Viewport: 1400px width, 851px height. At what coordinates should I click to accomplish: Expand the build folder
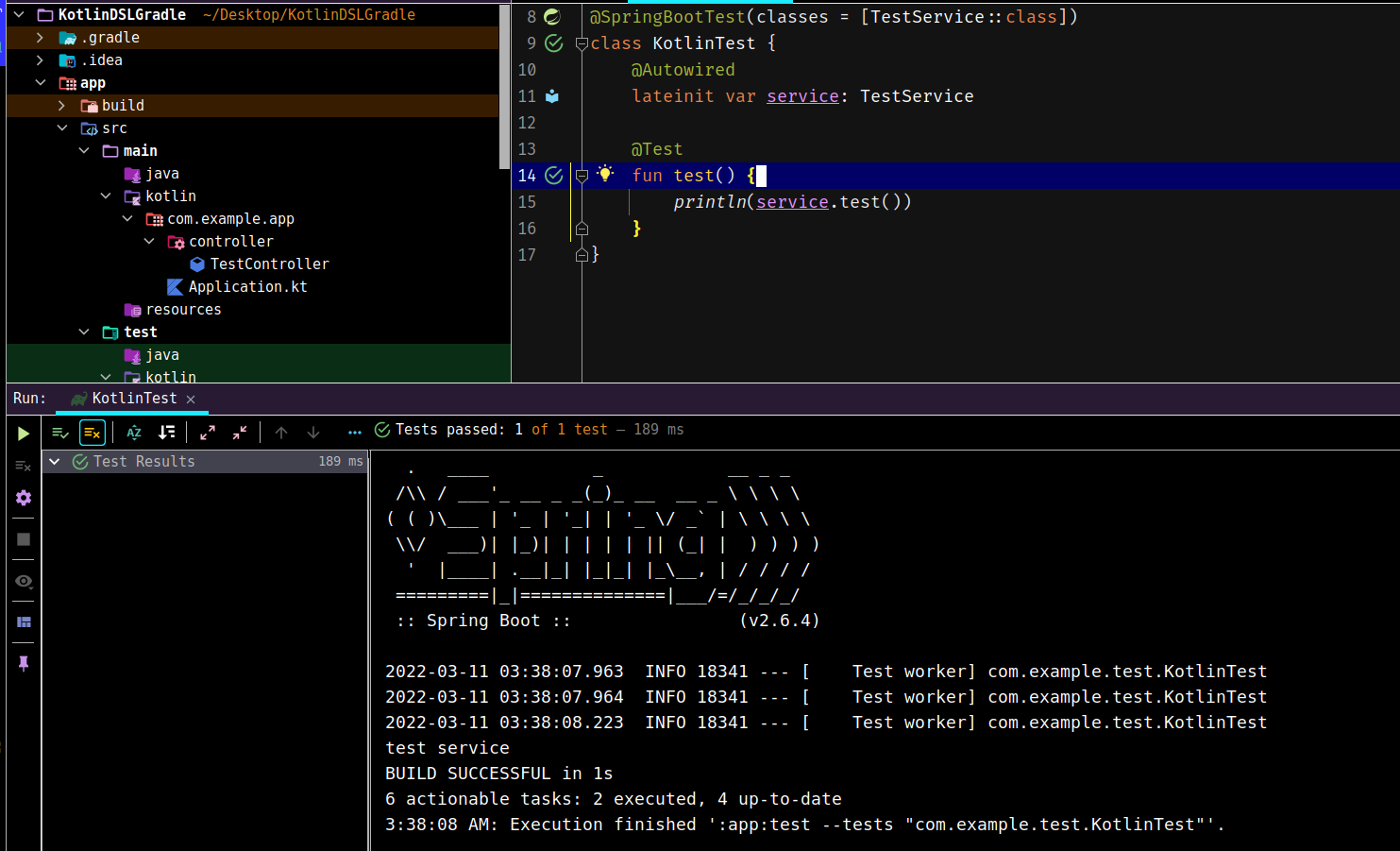tap(61, 106)
